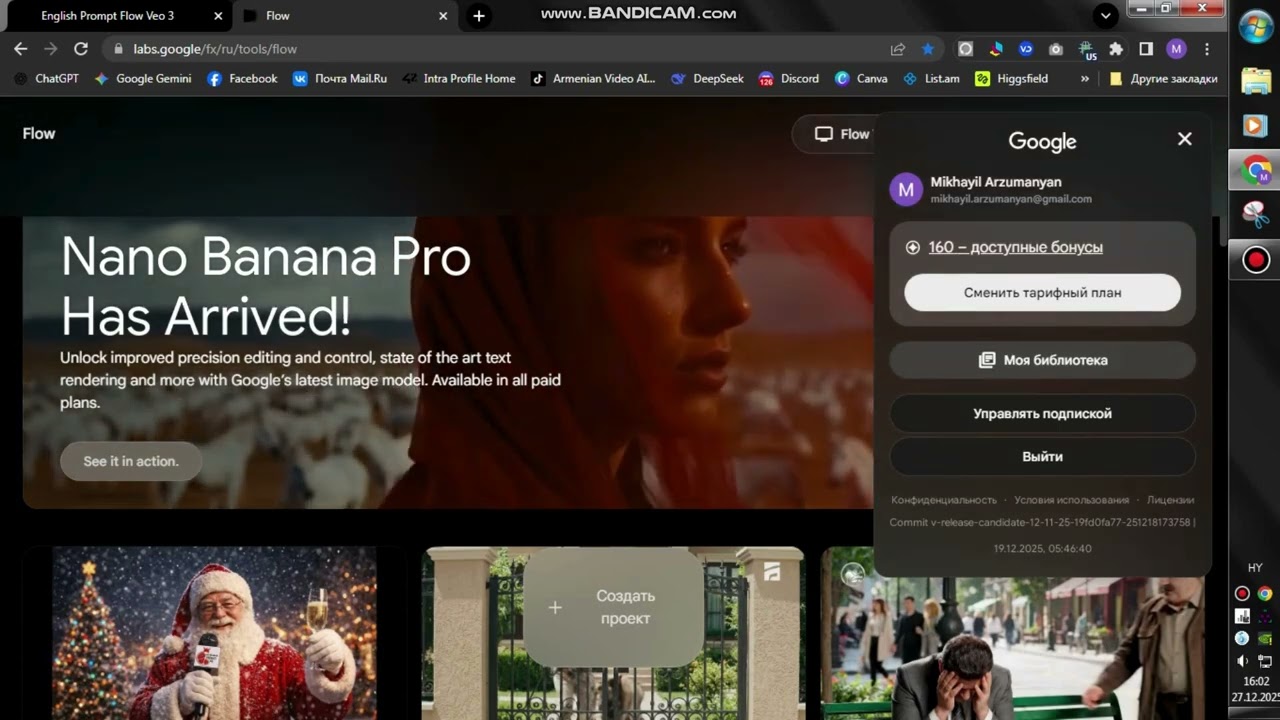The width and height of the screenshot is (1280, 720).
Task: Close the English Prompt Flow Veo 3 tab
Action: pyautogui.click(x=218, y=16)
